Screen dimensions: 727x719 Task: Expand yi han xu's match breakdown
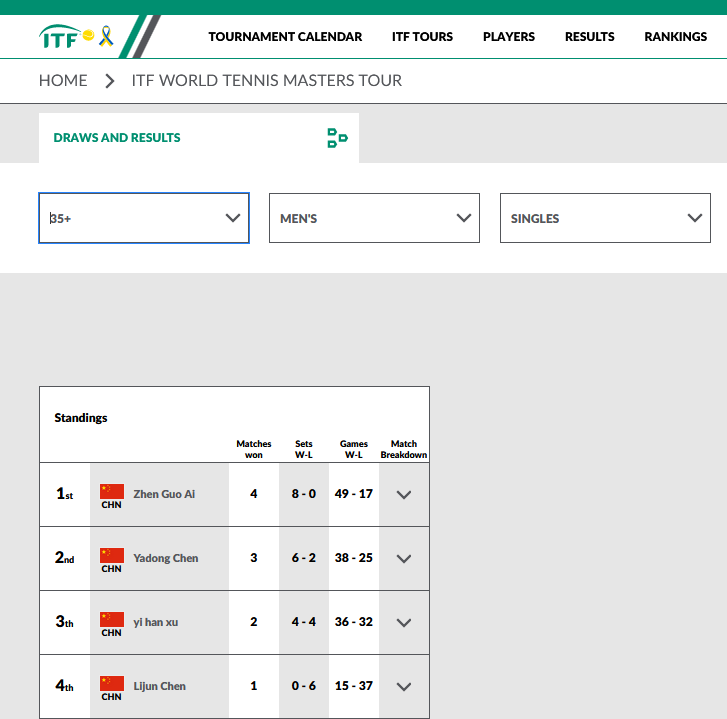404,622
